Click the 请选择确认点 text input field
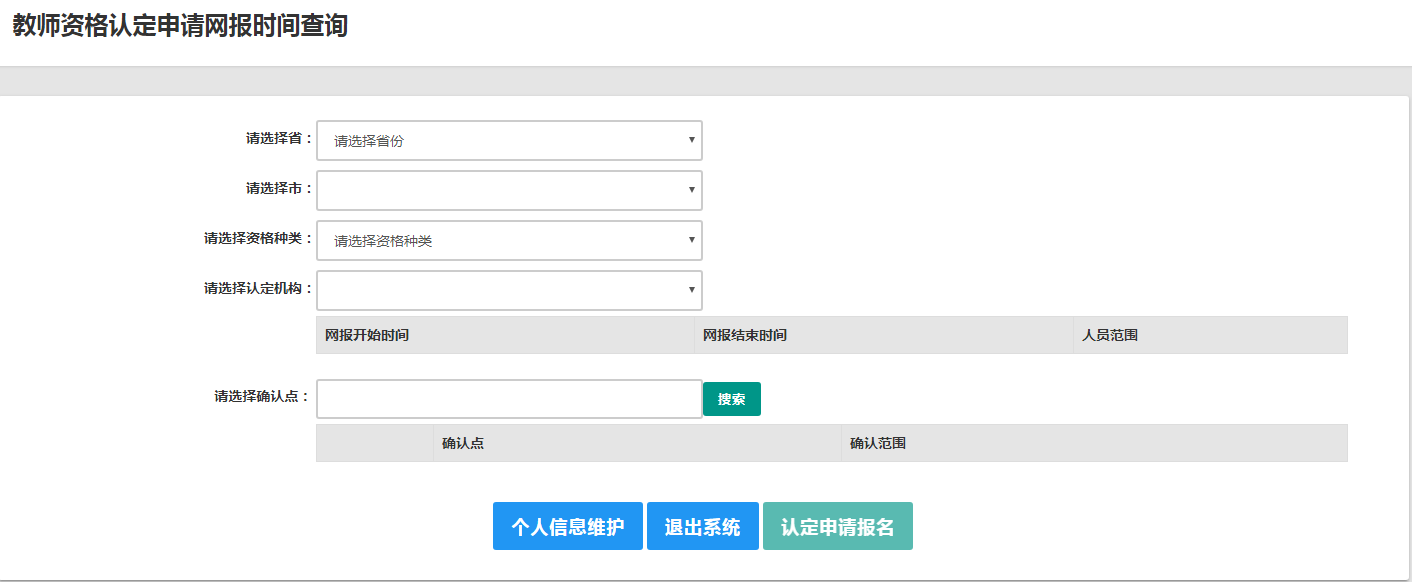 (509, 399)
